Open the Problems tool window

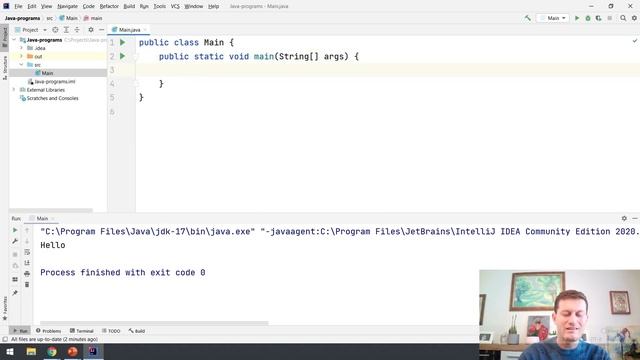49,331
